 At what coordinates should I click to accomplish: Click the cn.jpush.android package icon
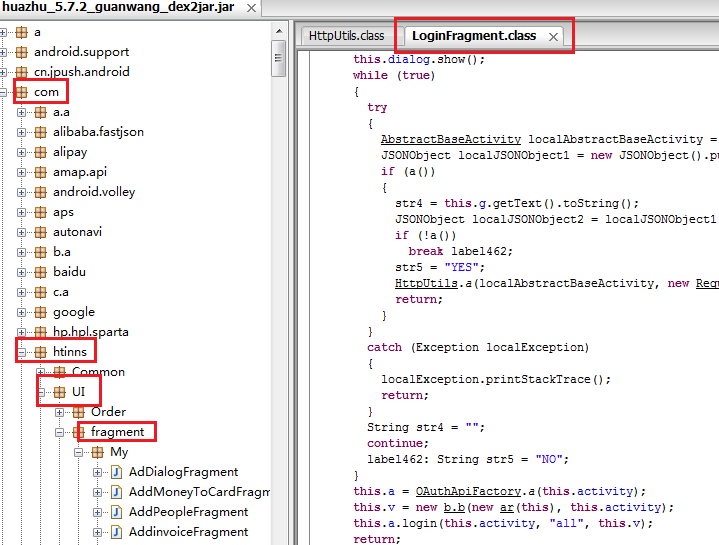pyautogui.click(x=22, y=72)
